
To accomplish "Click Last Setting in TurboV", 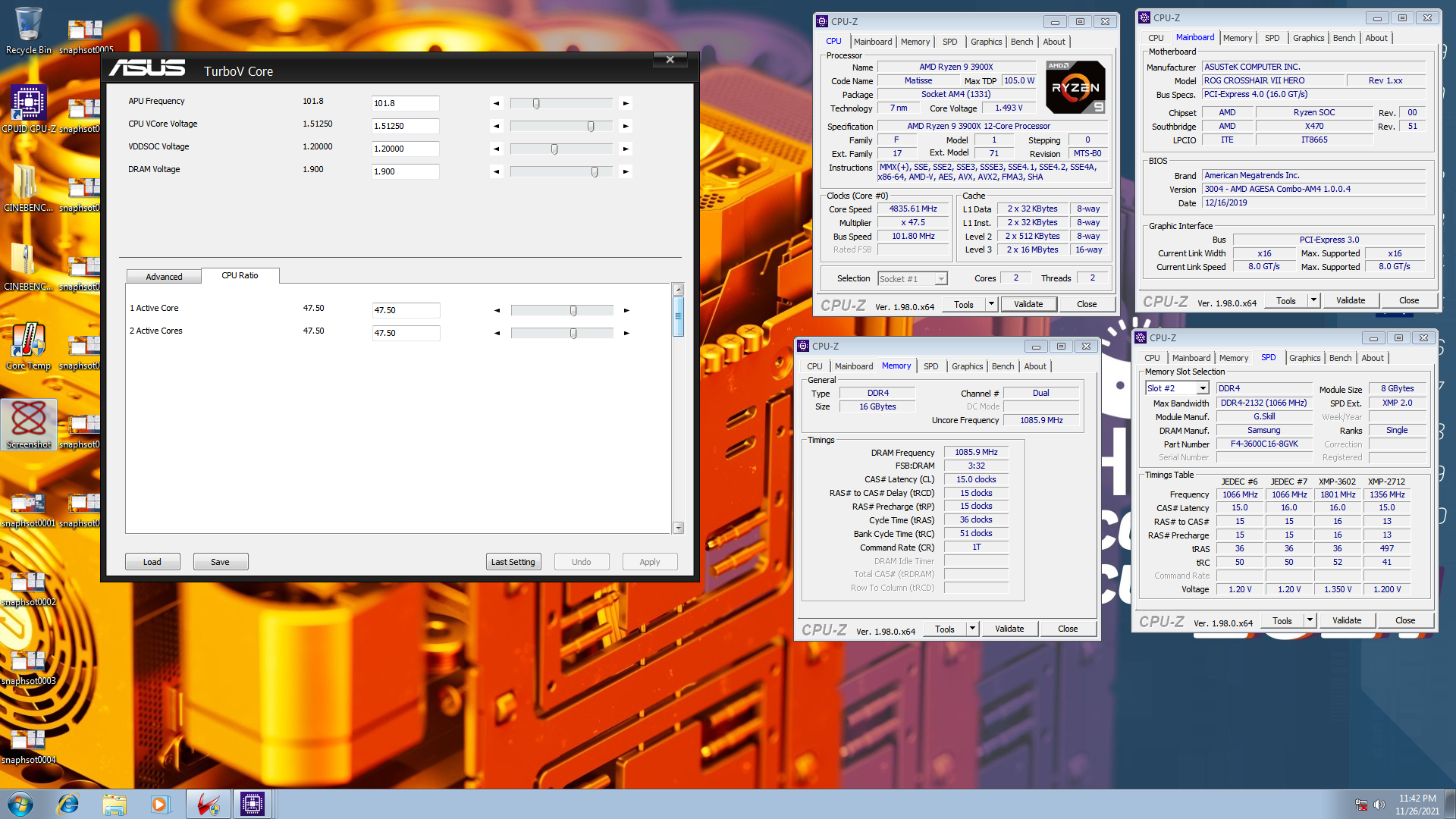I will point(513,562).
